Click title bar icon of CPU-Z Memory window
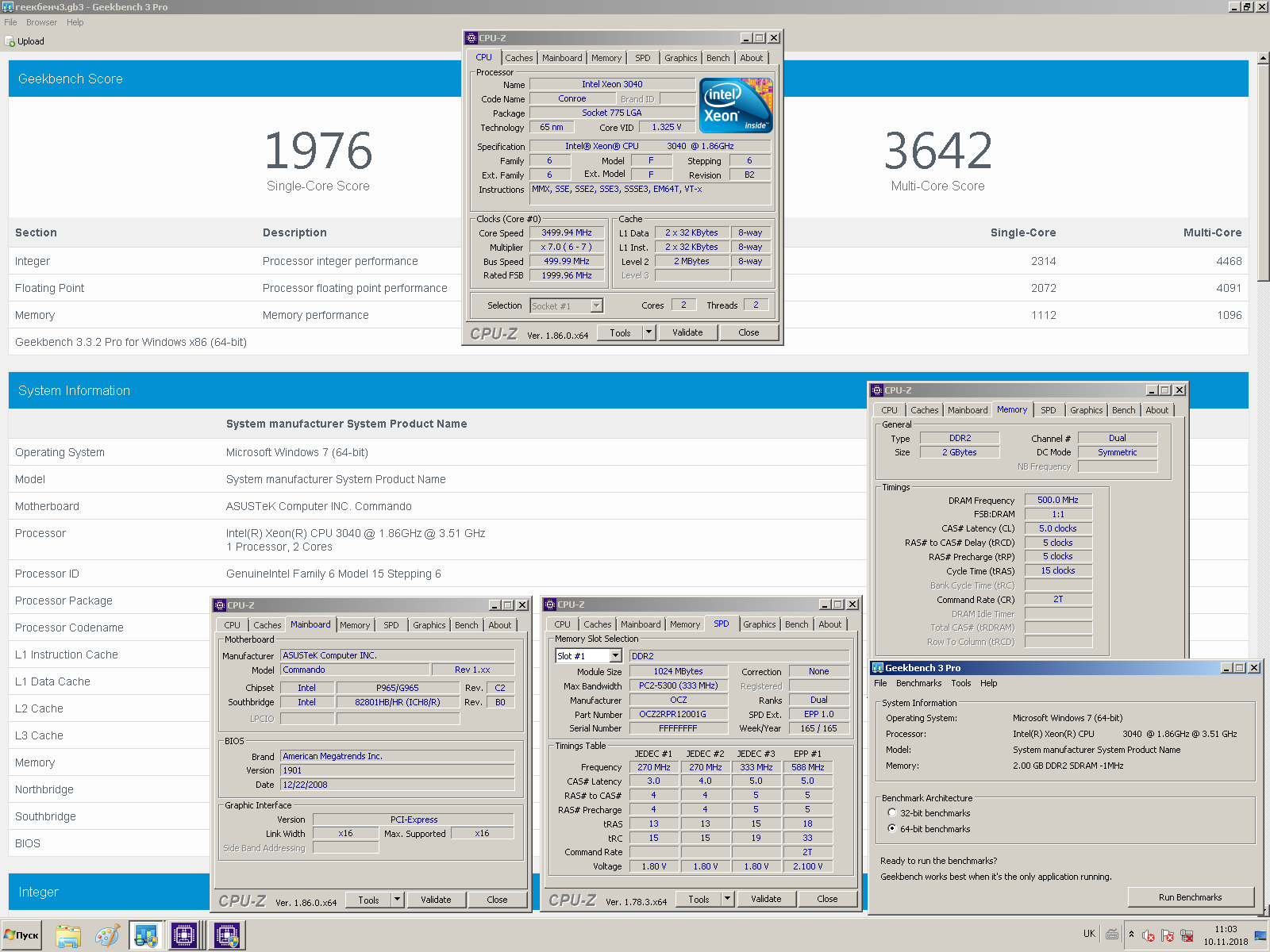The height and width of the screenshot is (952, 1270). point(877,390)
